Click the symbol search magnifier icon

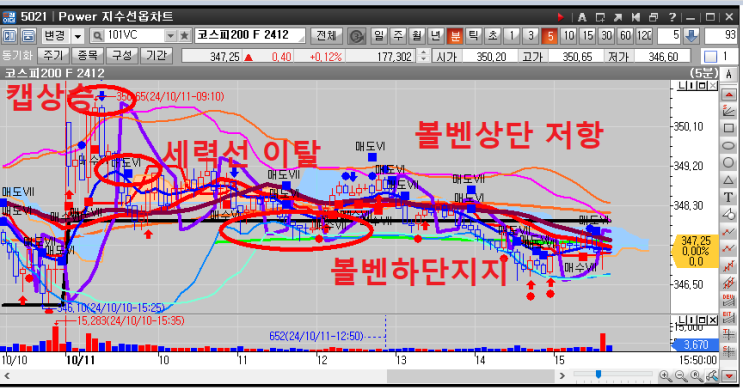97,36
